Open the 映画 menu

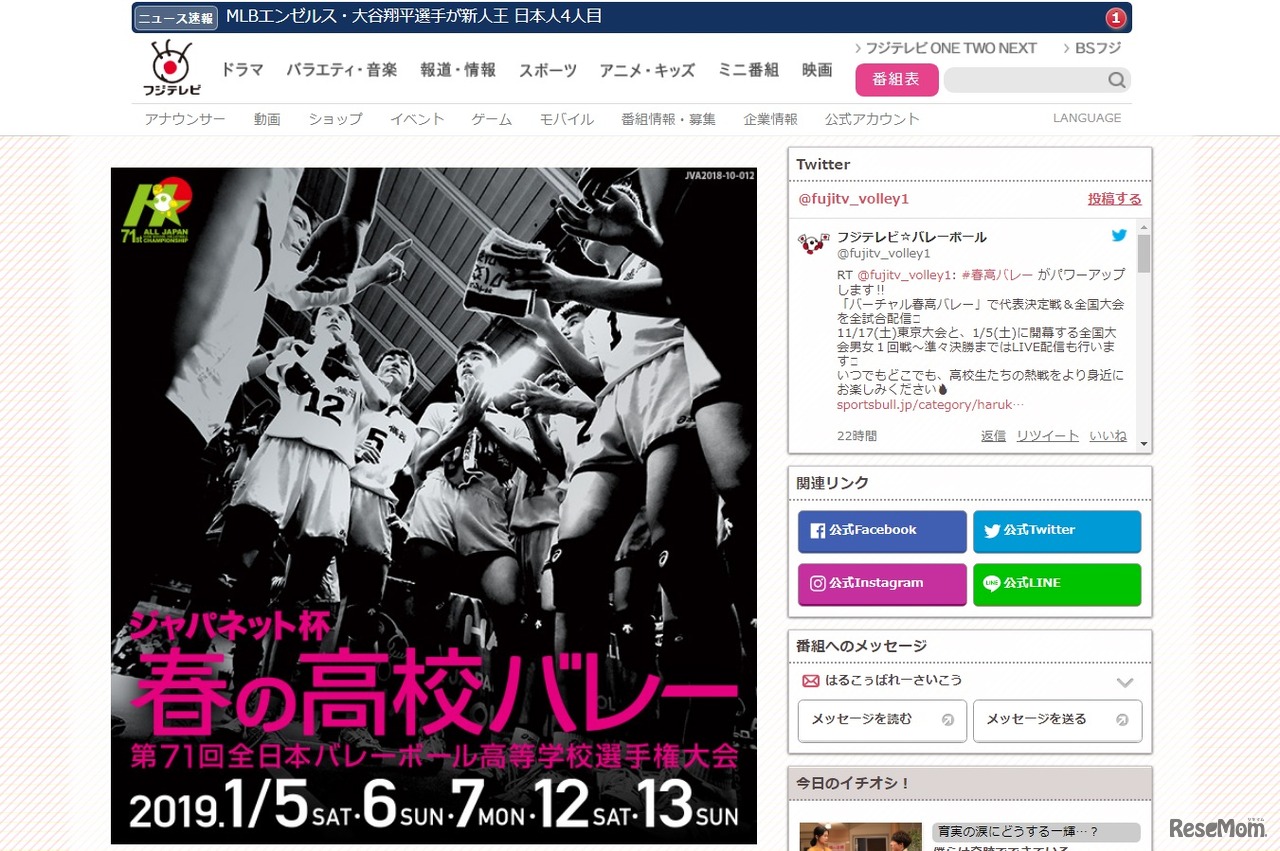[x=817, y=70]
